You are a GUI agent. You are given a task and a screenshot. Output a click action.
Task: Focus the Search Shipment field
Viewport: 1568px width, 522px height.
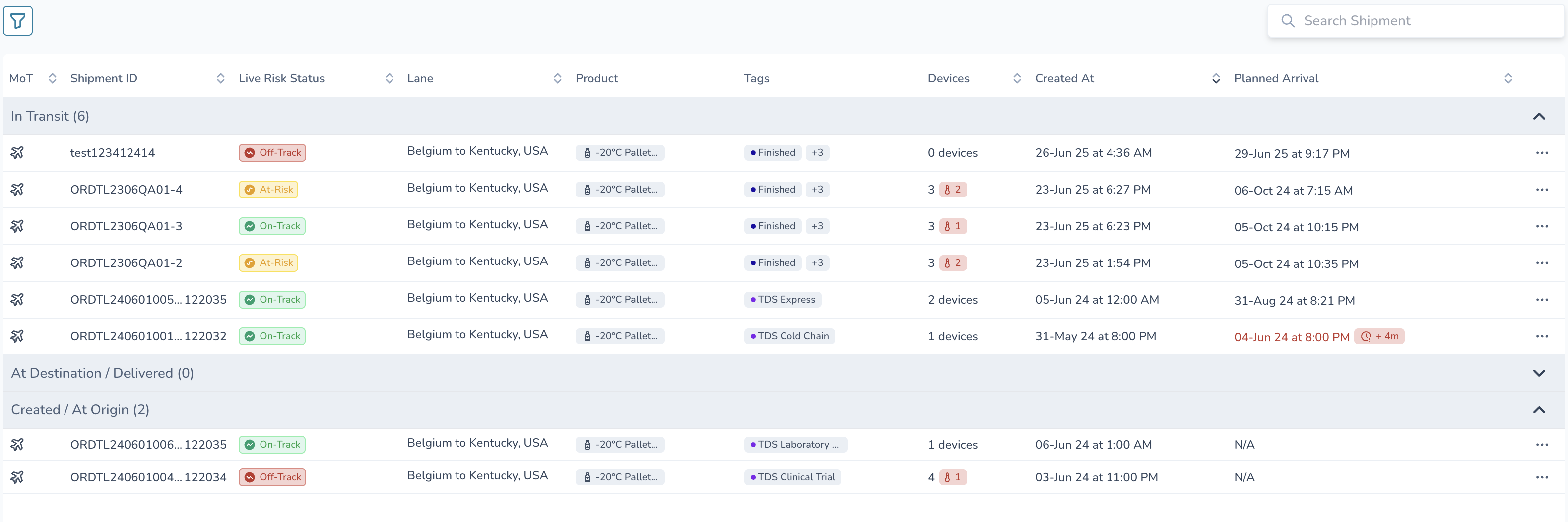click(x=1416, y=21)
